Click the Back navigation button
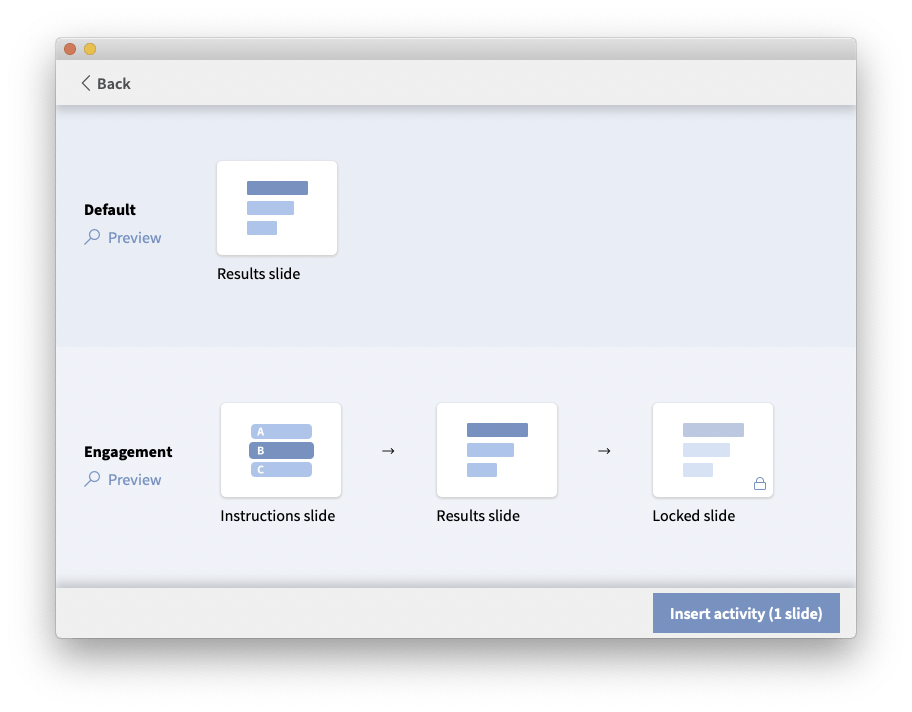The height and width of the screenshot is (712, 912). (x=104, y=83)
